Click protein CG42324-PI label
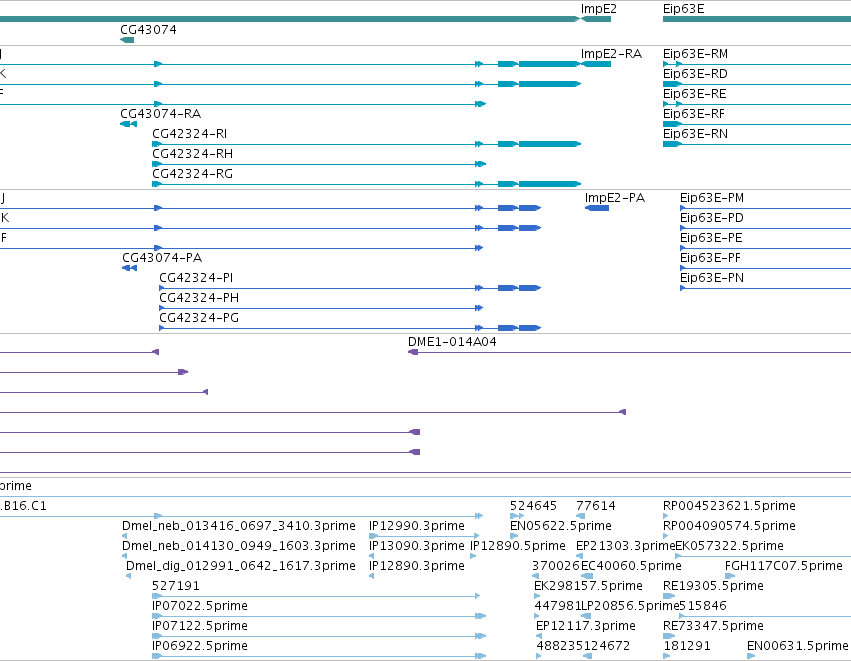 pos(196,278)
